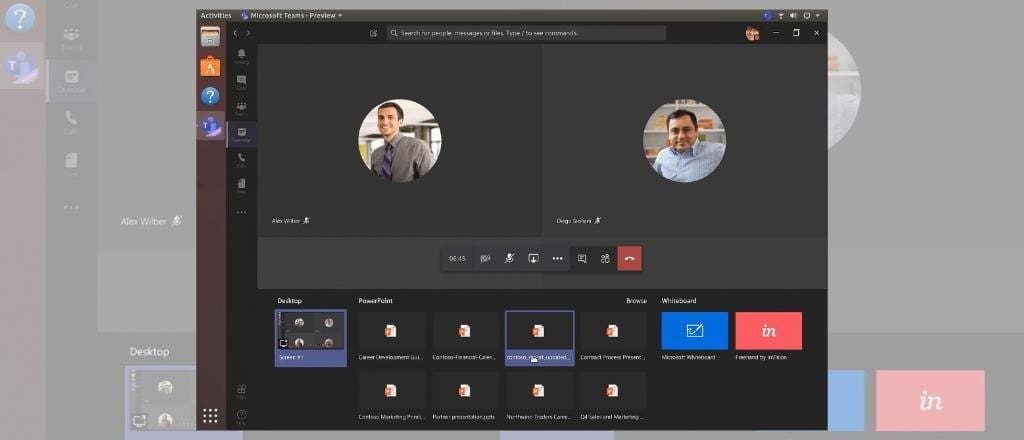Open Calendar in the Teams sidebar
Image resolution: width=1024 pixels, height=440 pixels.
242,134
